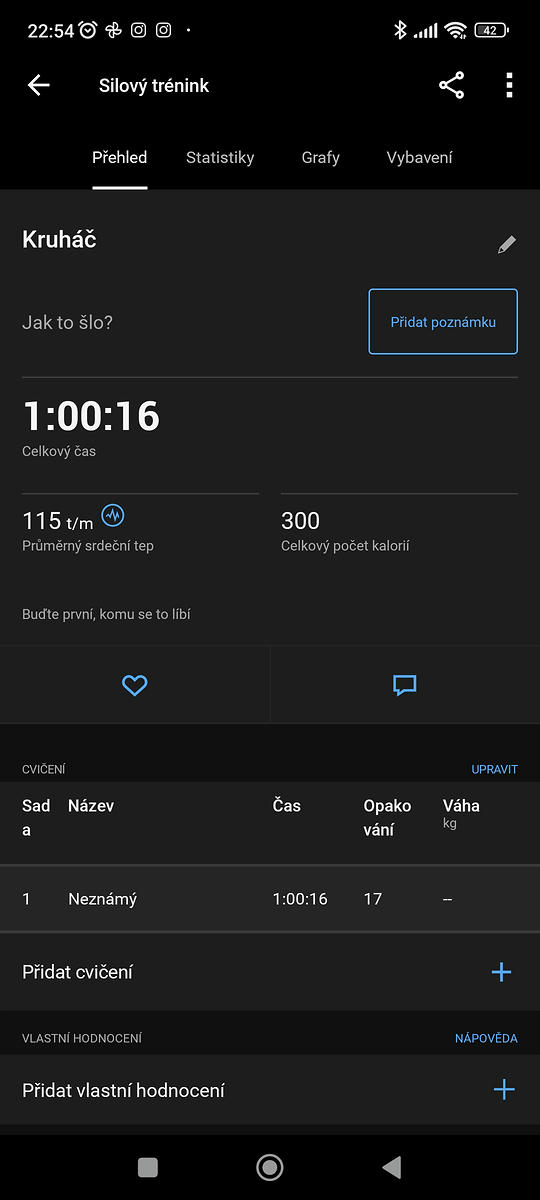This screenshot has height=1200, width=540.
Task: Open NÁPOVĚDA help link
Action: point(487,1039)
